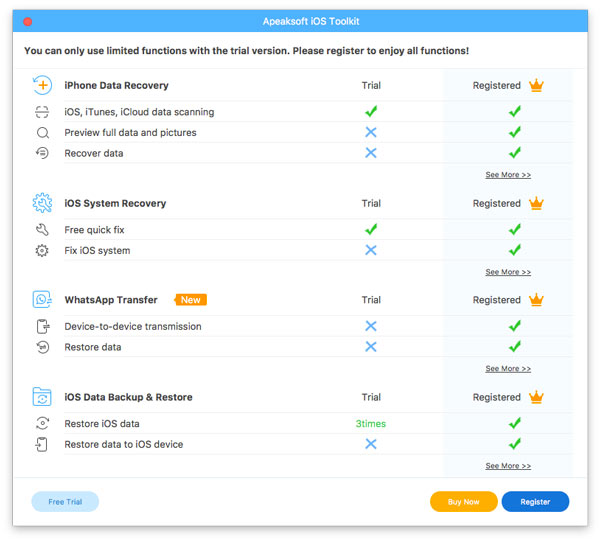This screenshot has height=541, width=600.
Task: Click the Recover data icon
Action: [x=42, y=153]
